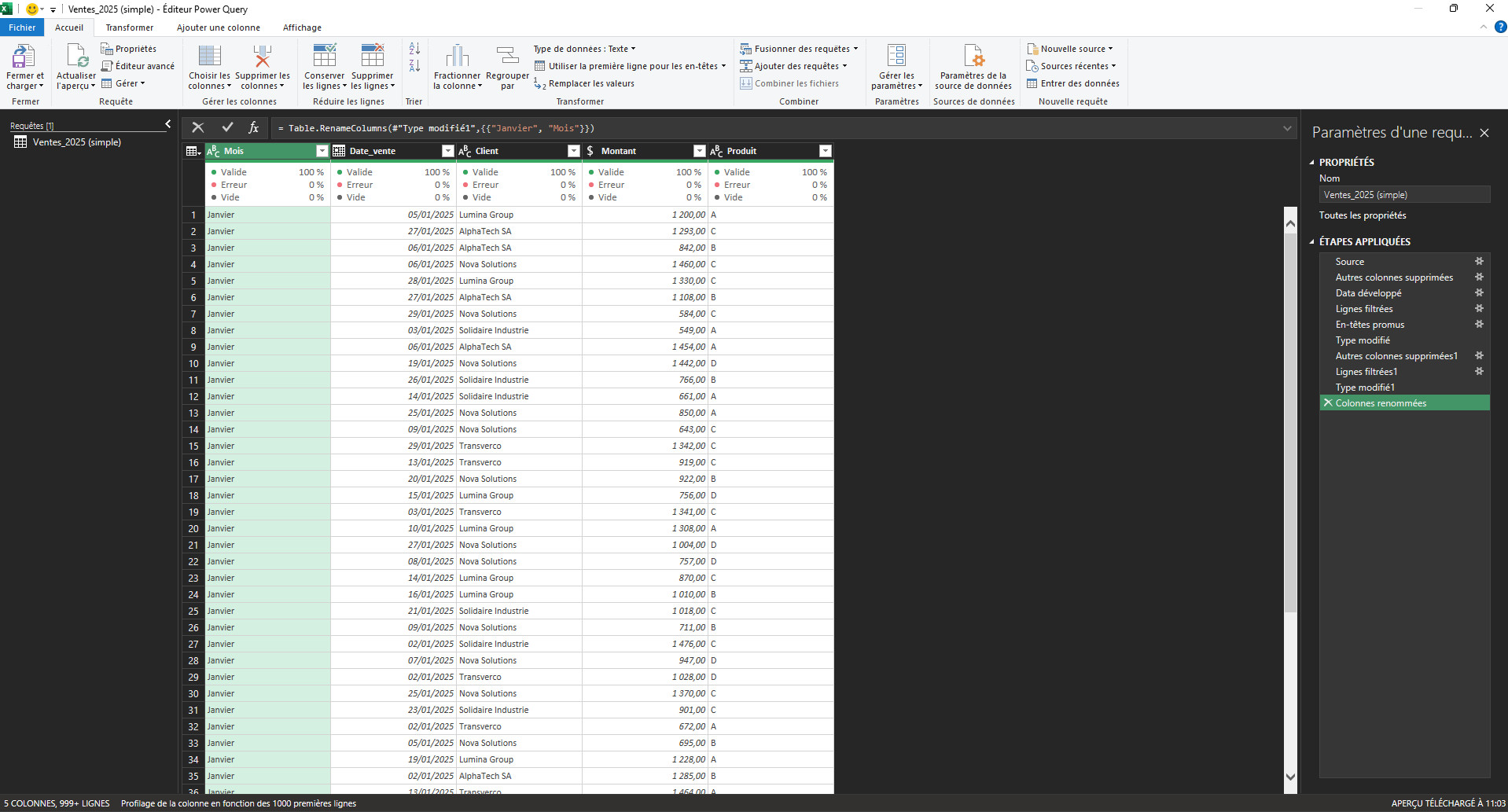The width and height of the screenshot is (1508, 812).
Task: Cancel formula edit with X button
Action: tap(198, 127)
